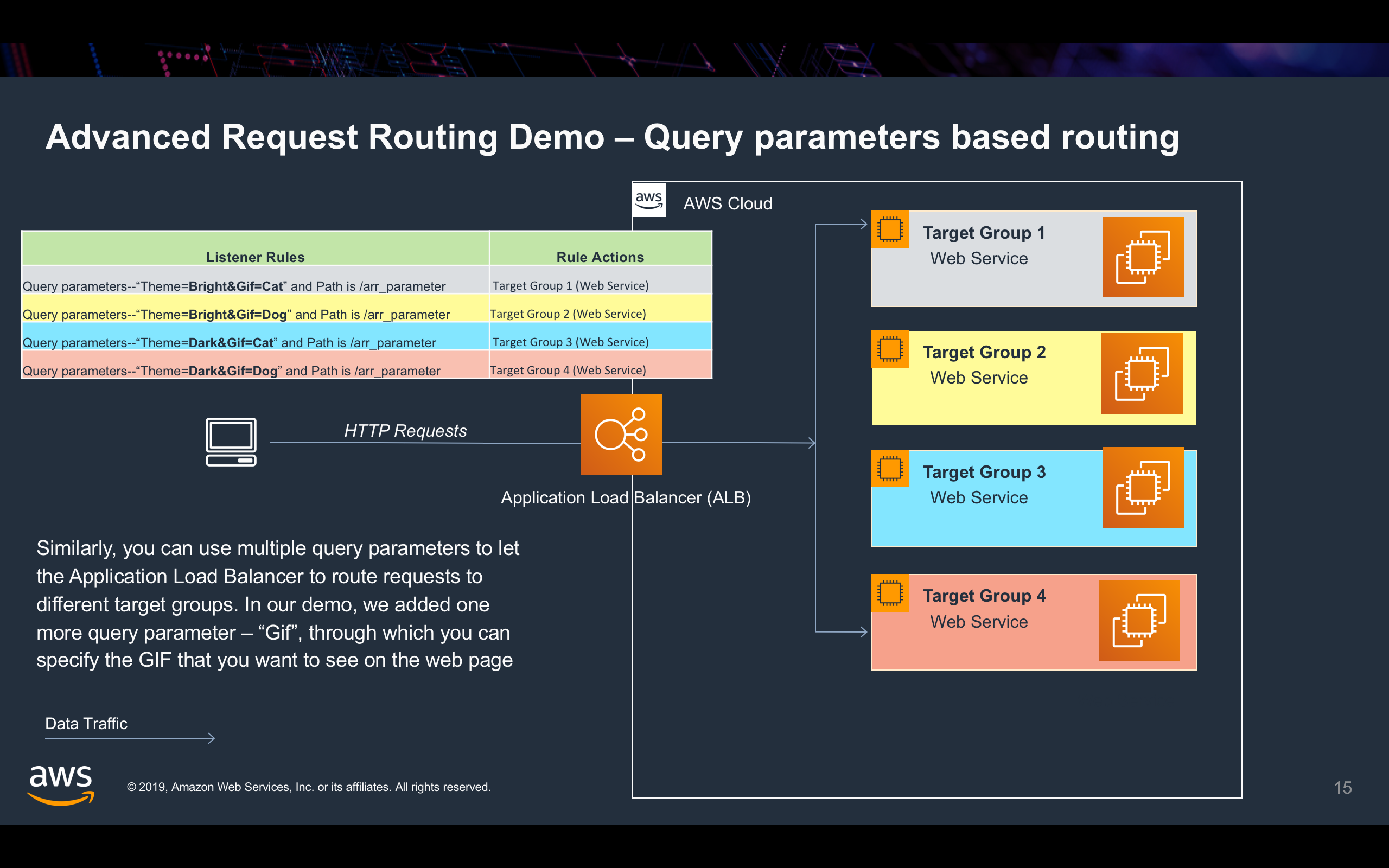Click the Application Load Balancer icon
Image resolution: width=1389 pixels, height=868 pixels.
pos(621,435)
